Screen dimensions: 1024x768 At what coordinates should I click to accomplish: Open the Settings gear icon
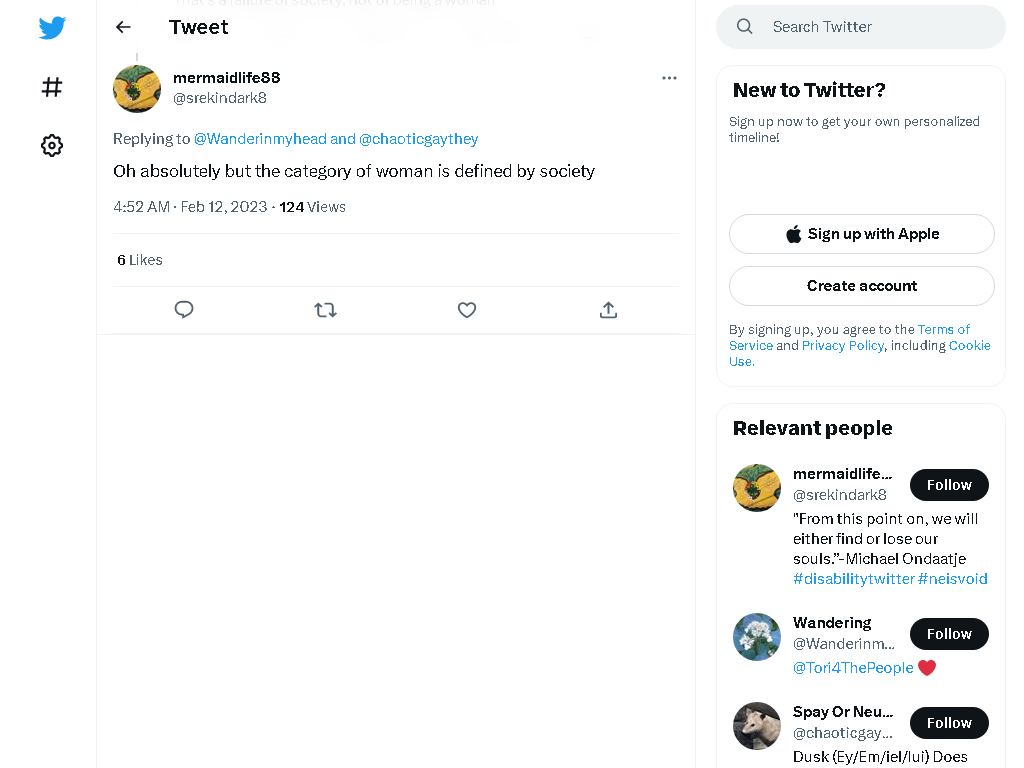(52, 145)
